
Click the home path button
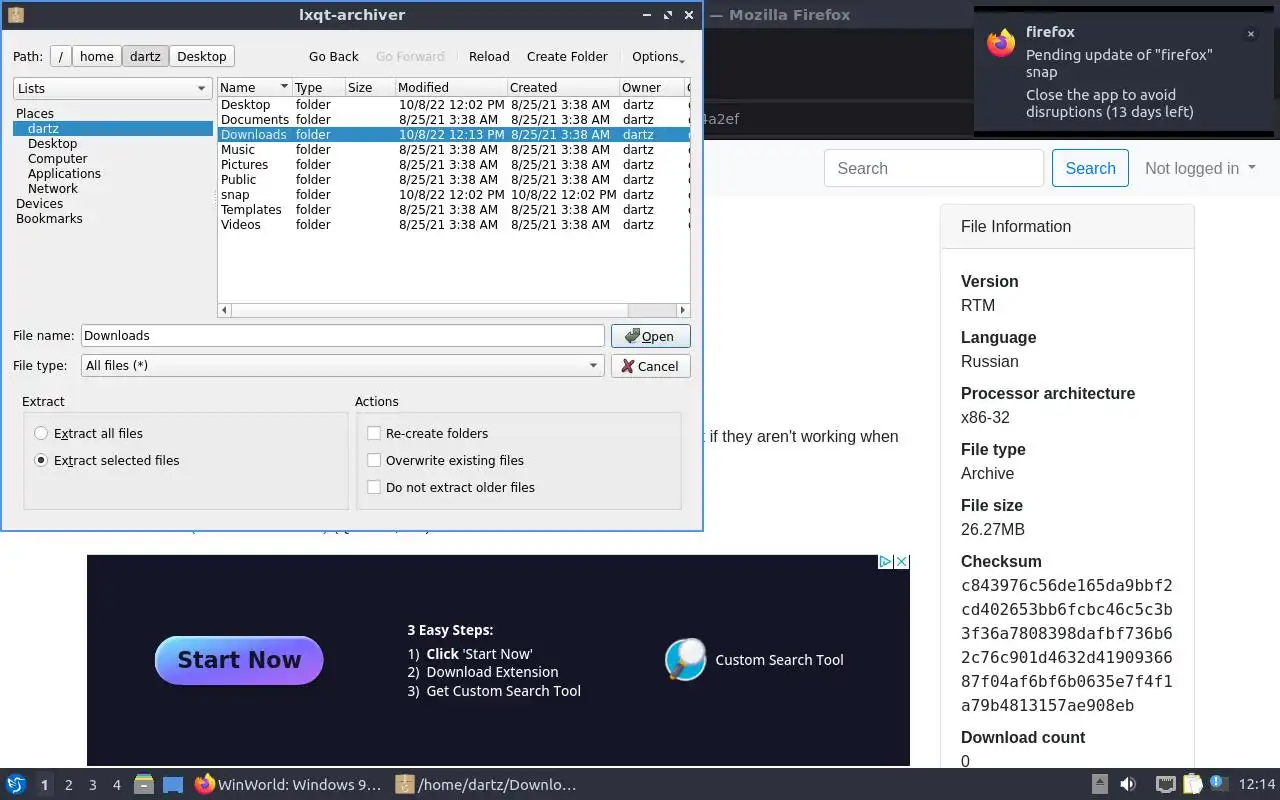(97, 56)
